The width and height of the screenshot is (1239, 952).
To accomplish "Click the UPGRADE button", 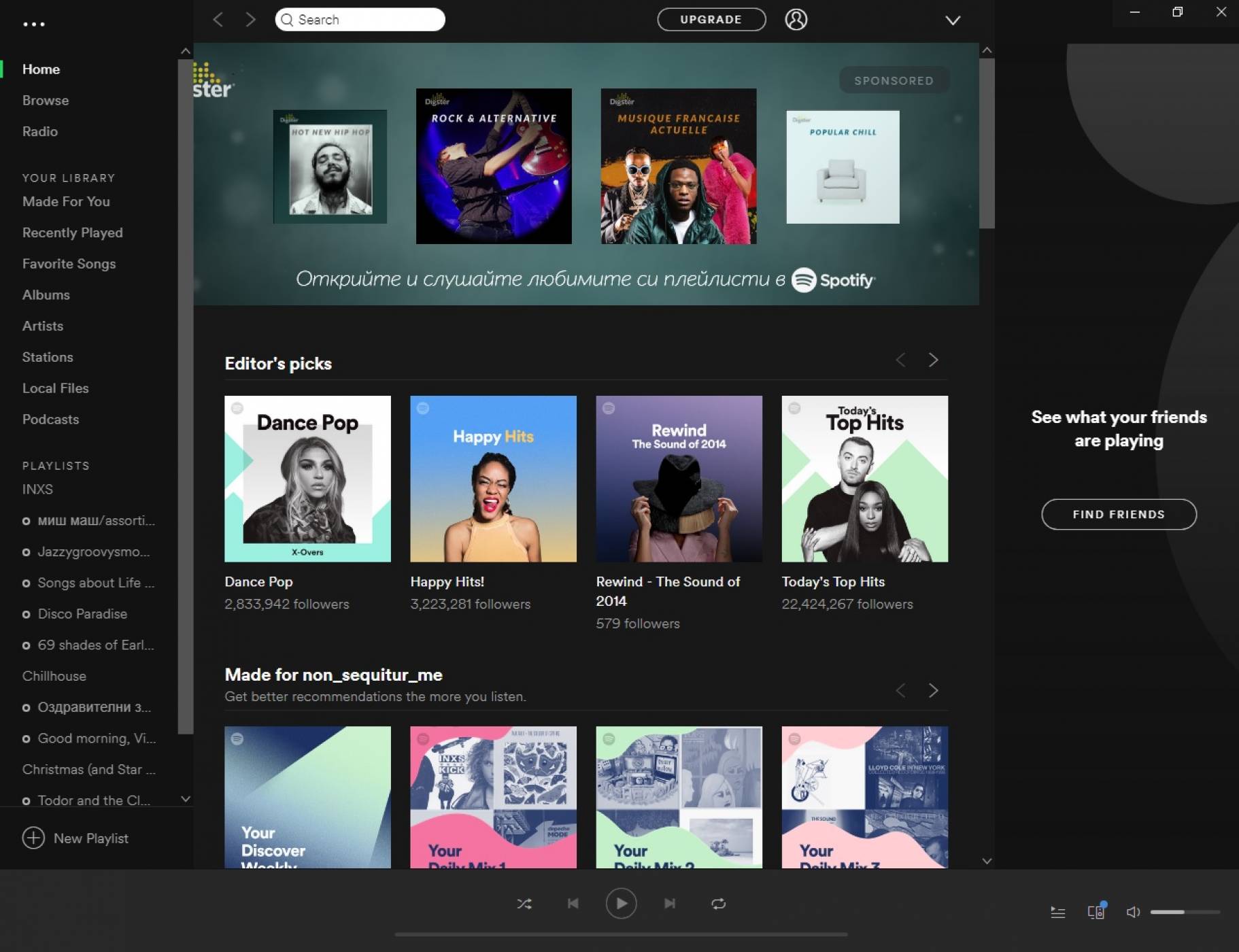I will click(x=711, y=20).
